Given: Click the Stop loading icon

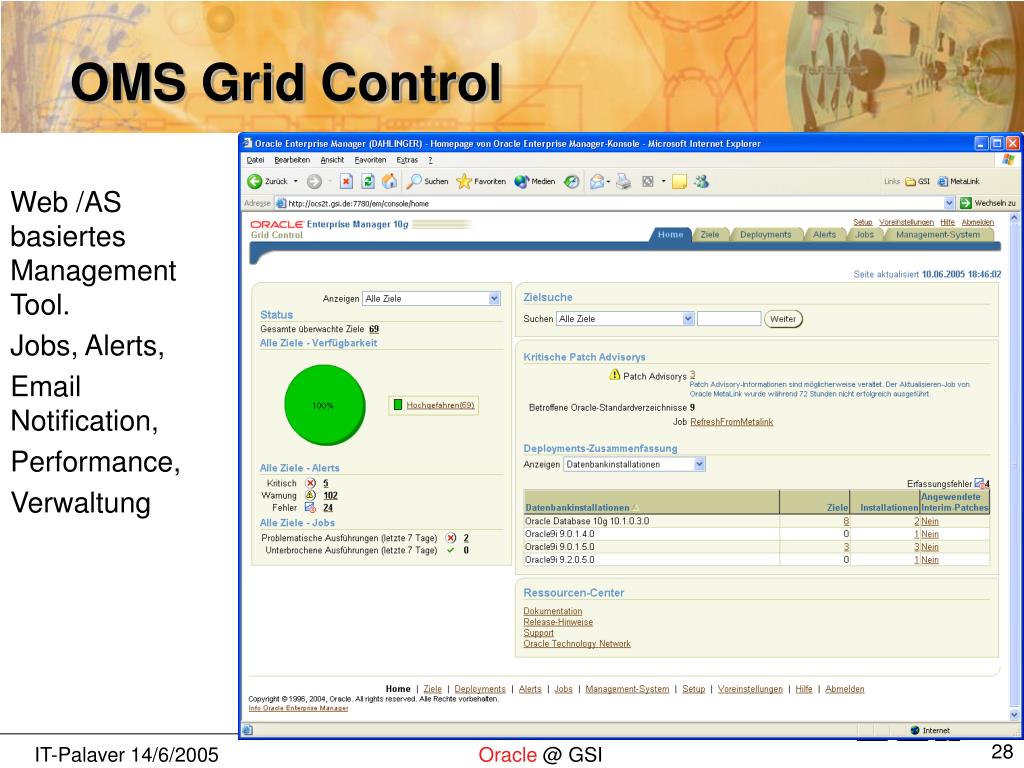Looking at the screenshot, I should 346,182.
